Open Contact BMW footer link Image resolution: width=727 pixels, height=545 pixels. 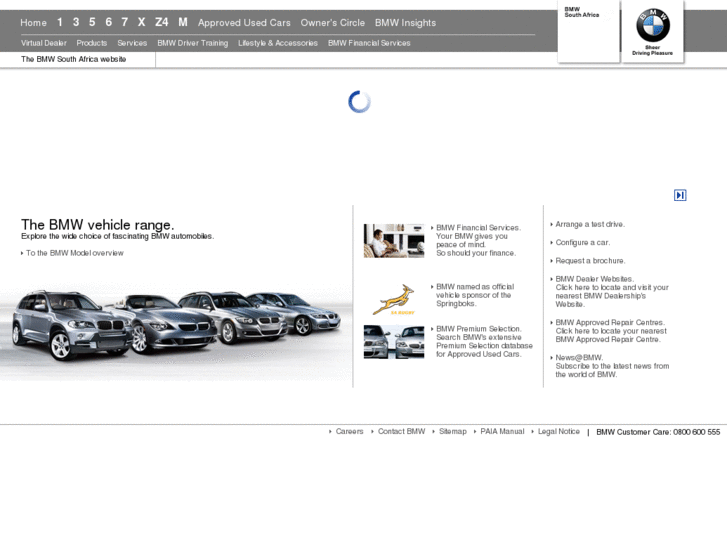401,431
